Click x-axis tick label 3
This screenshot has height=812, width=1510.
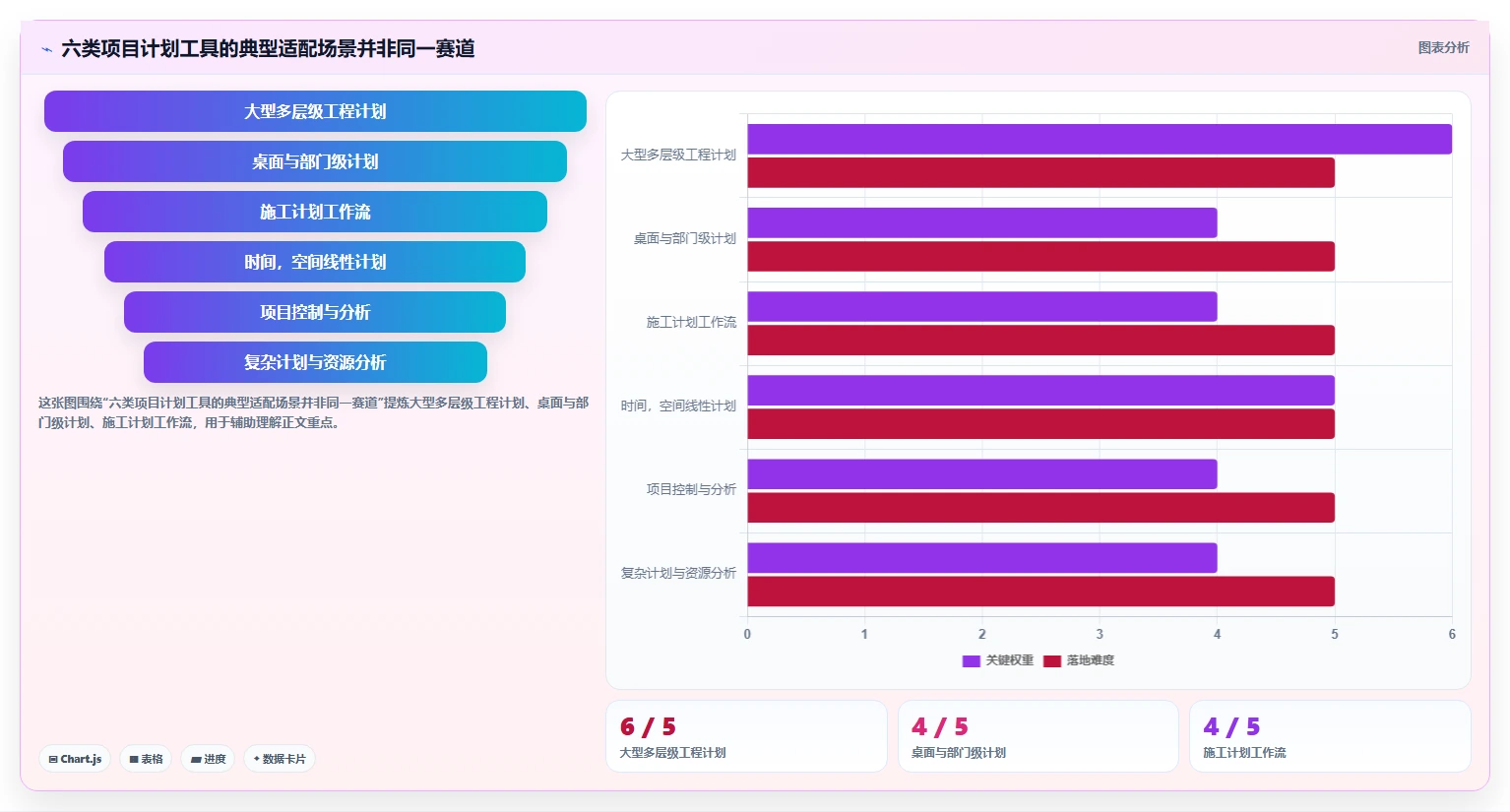(x=1100, y=634)
